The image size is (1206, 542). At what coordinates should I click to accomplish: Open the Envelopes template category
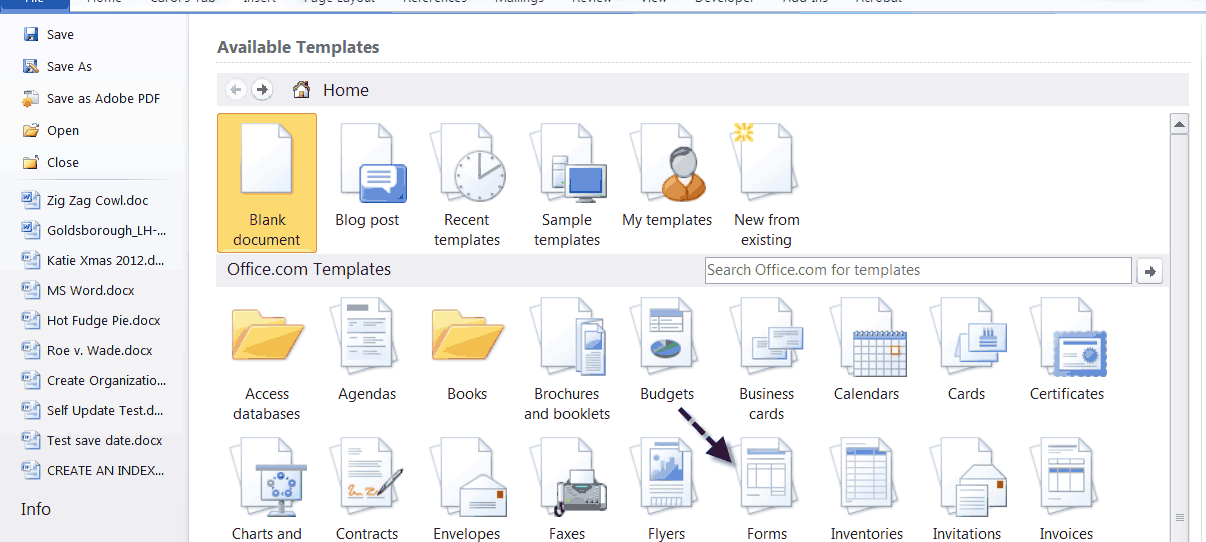pos(467,490)
